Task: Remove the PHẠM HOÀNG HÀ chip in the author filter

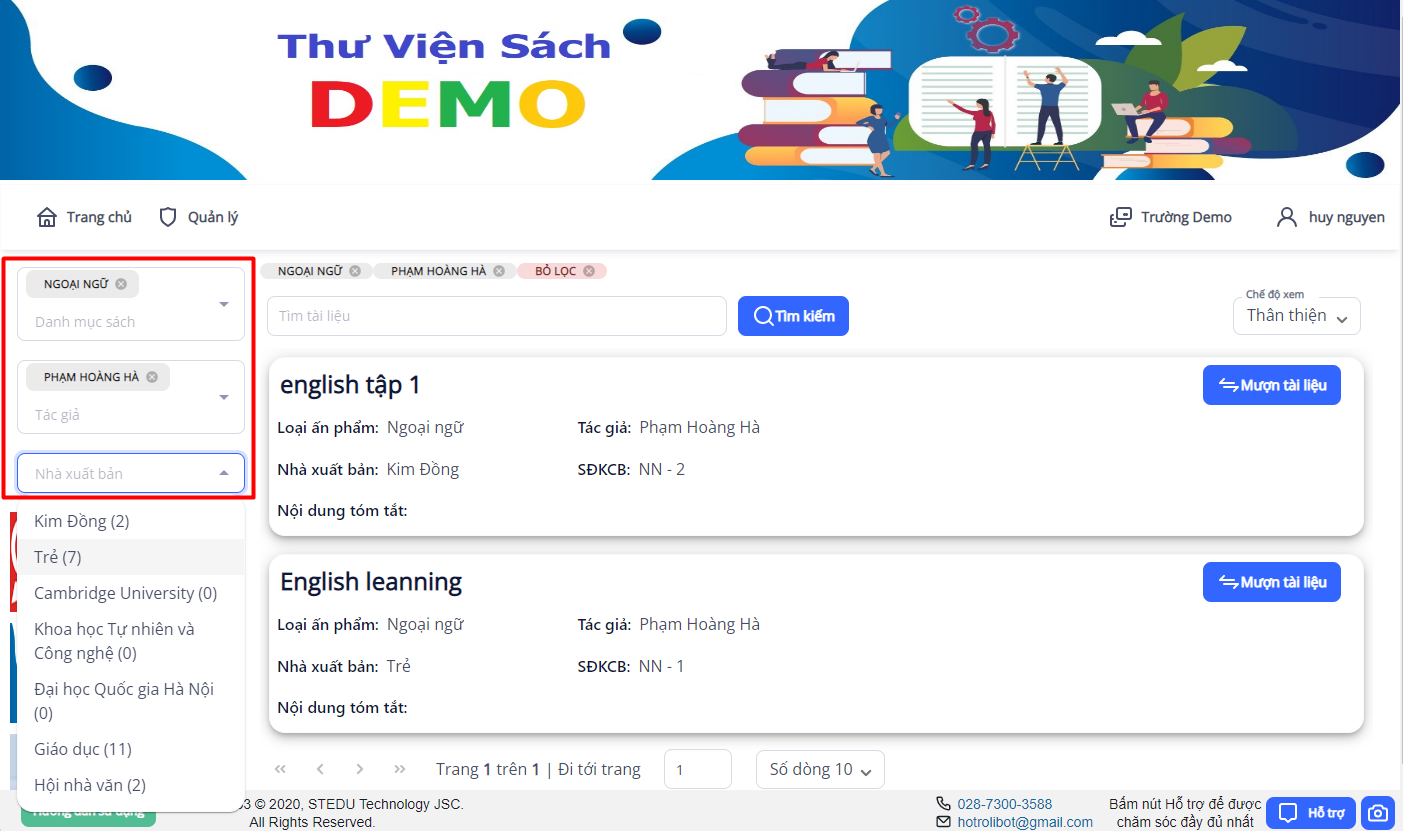Action: coord(152,377)
